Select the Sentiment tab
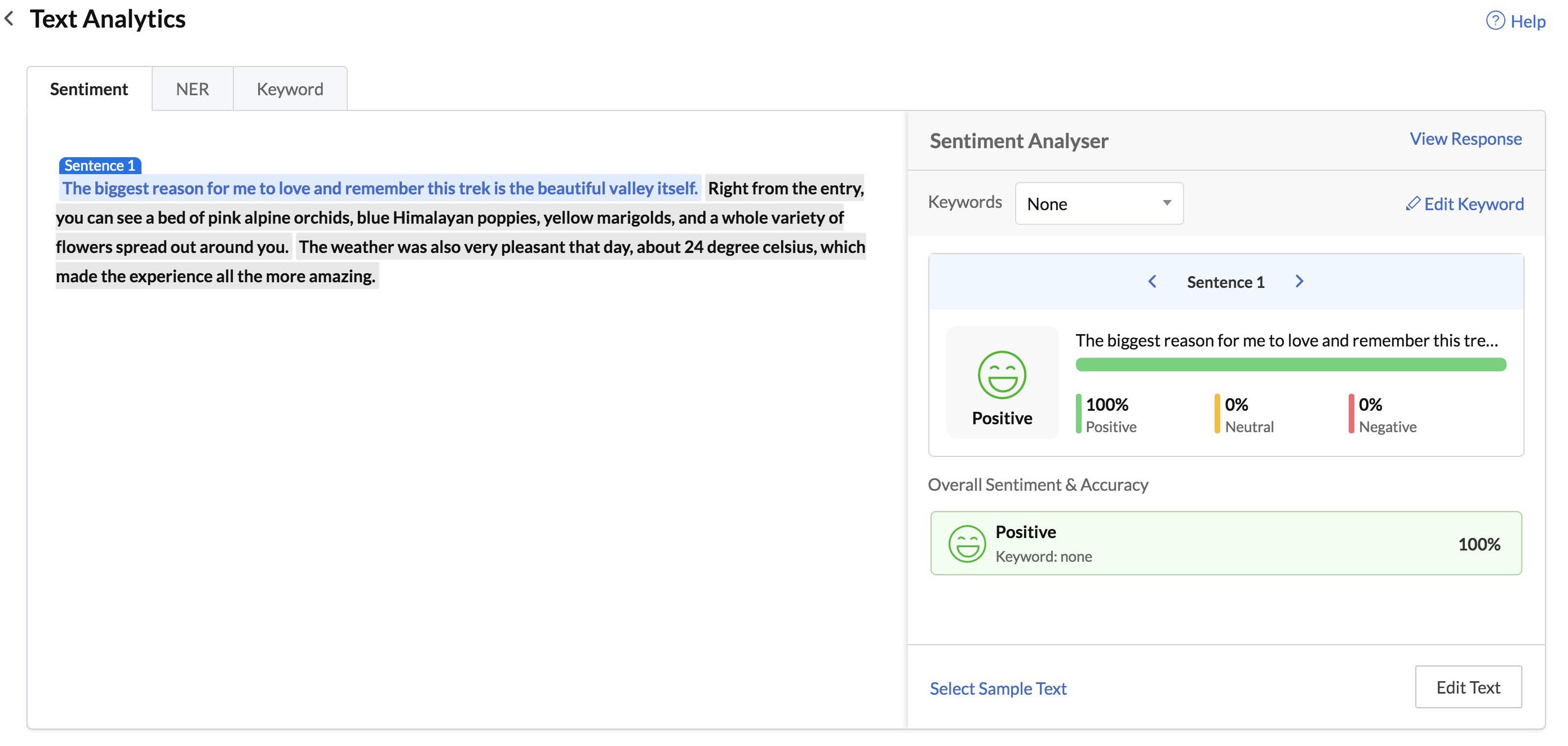The image size is (1568, 746). (x=89, y=89)
